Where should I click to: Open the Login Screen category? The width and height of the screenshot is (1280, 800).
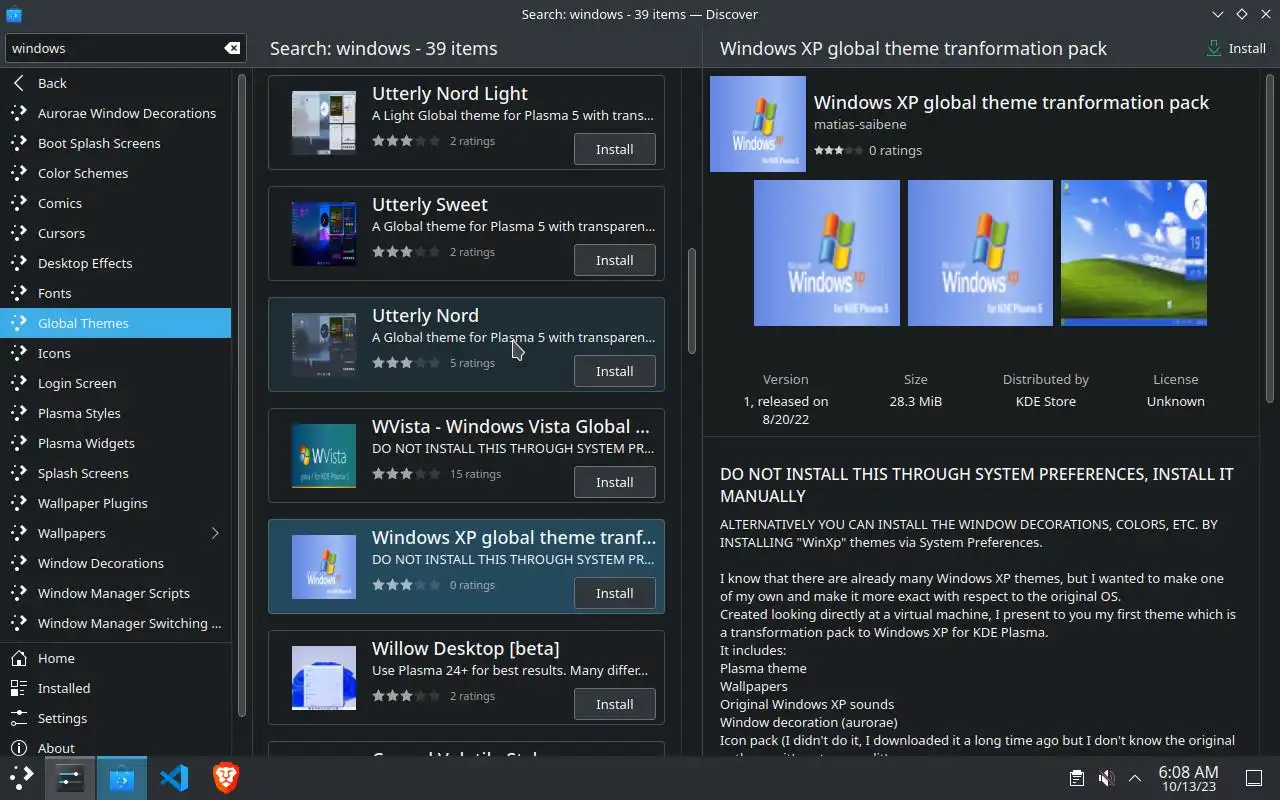pyautogui.click(x=115, y=383)
